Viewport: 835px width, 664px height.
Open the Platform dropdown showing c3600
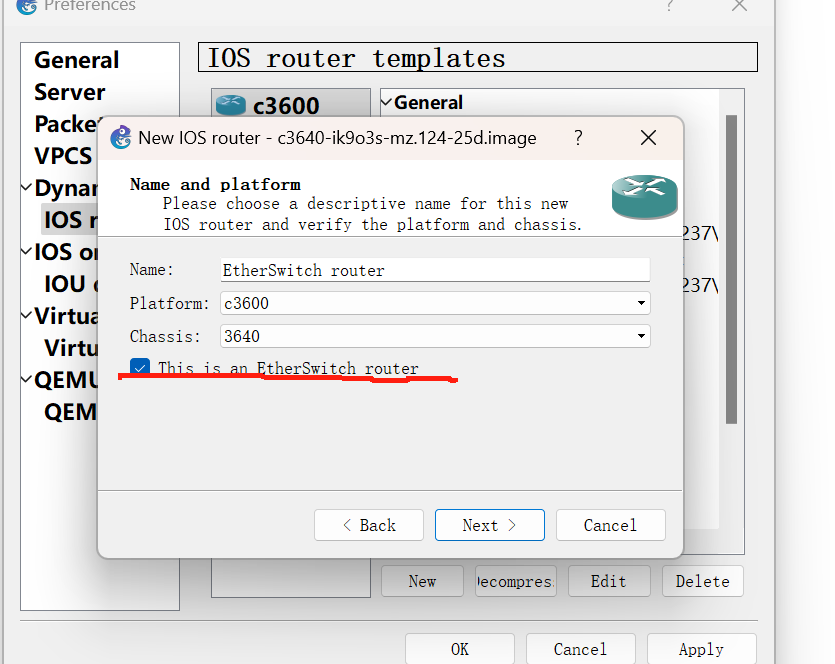pyautogui.click(x=435, y=303)
